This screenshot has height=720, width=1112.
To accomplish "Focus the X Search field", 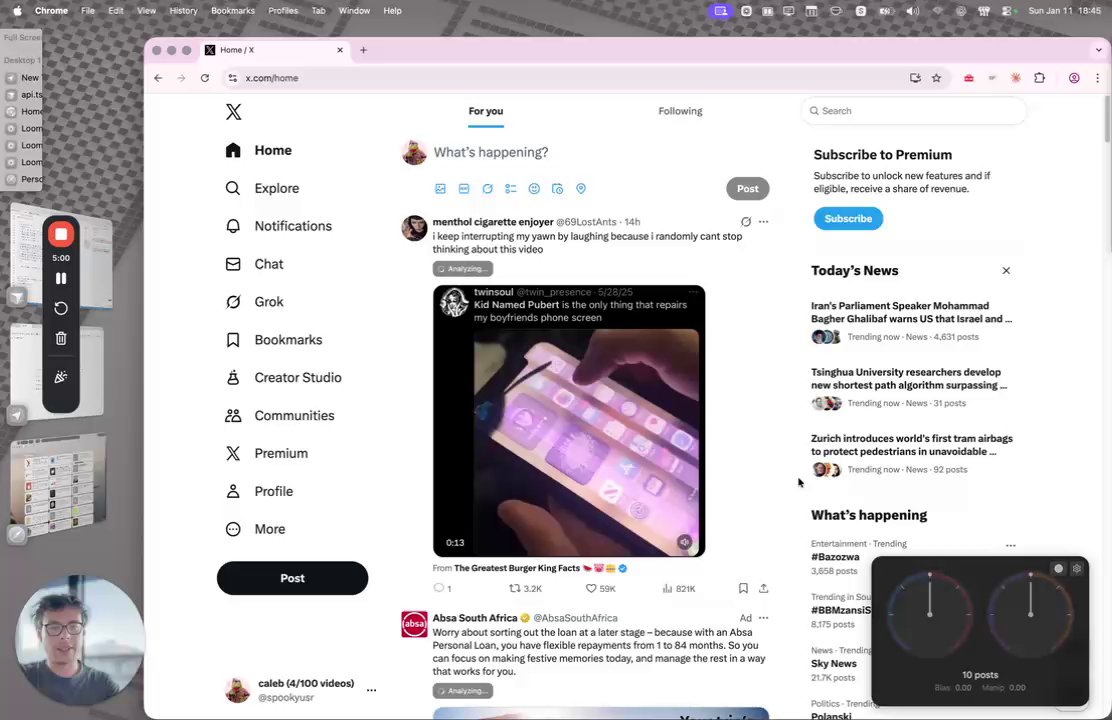I will (x=913, y=111).
